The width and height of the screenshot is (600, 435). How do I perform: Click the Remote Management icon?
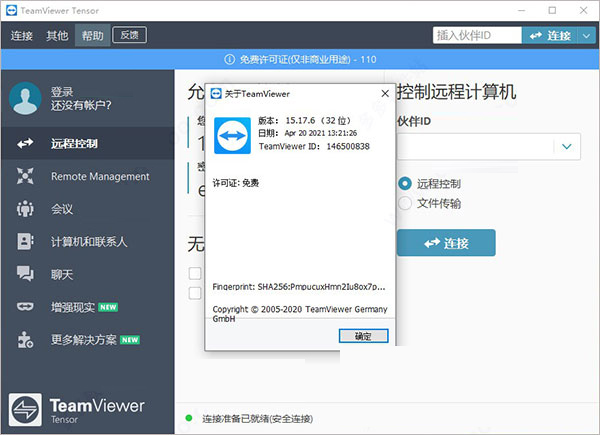pos(25,176)
